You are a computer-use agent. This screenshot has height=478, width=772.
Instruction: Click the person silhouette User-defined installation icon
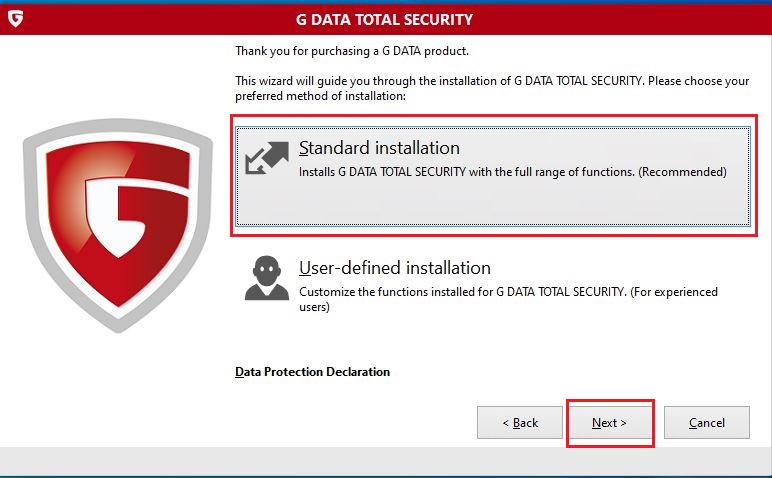click(x=267, y=278)
